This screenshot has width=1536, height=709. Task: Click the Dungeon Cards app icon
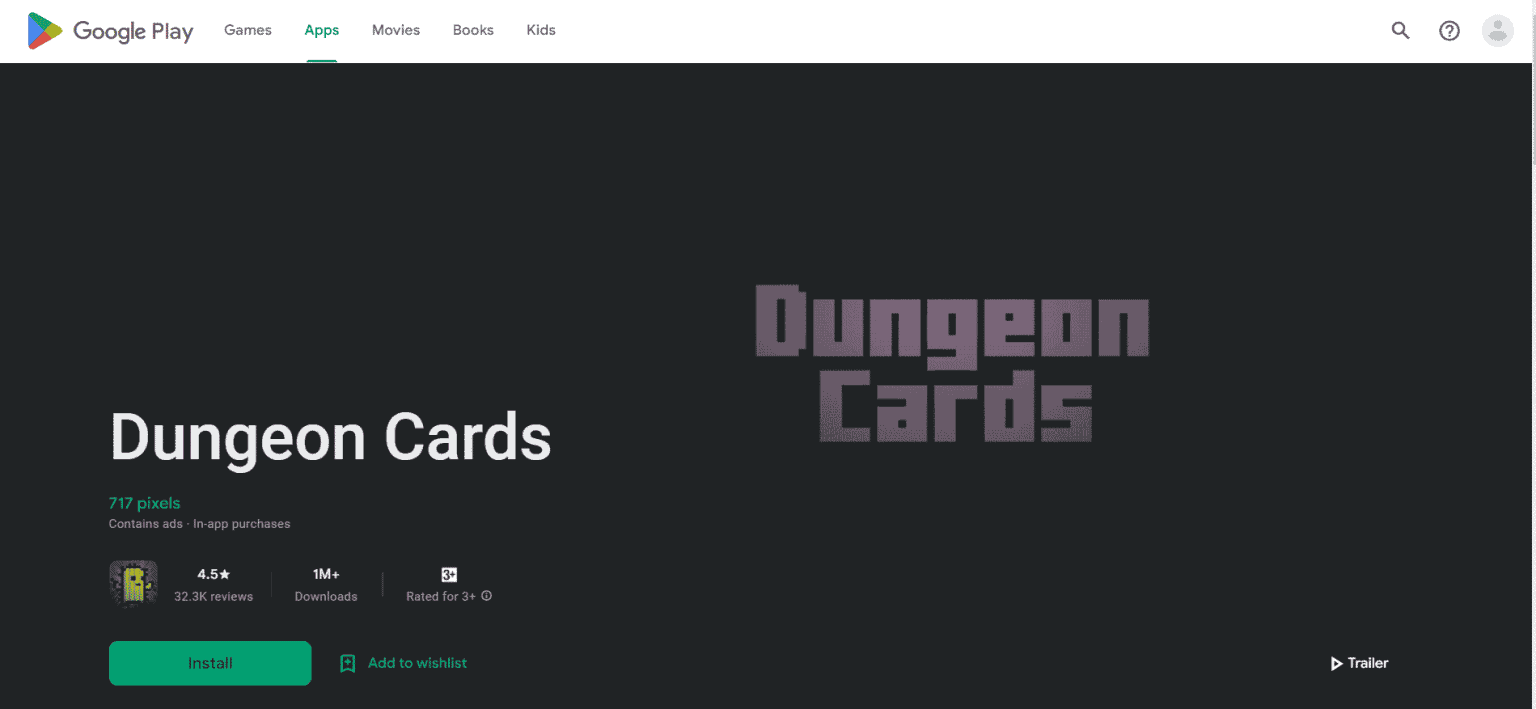(133, 584)
